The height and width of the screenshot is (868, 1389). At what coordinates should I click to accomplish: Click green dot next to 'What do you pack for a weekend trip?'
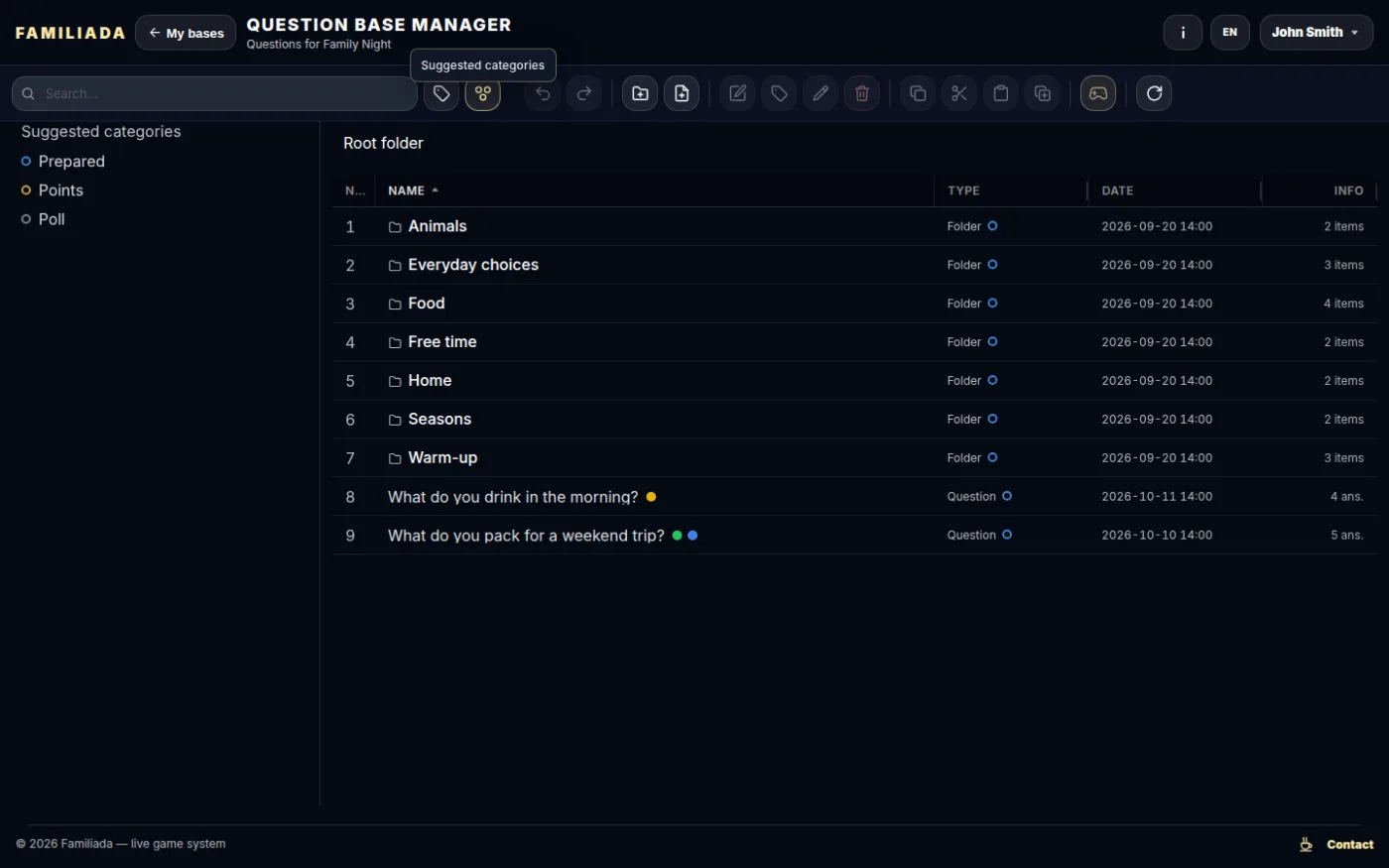[678, 536]
